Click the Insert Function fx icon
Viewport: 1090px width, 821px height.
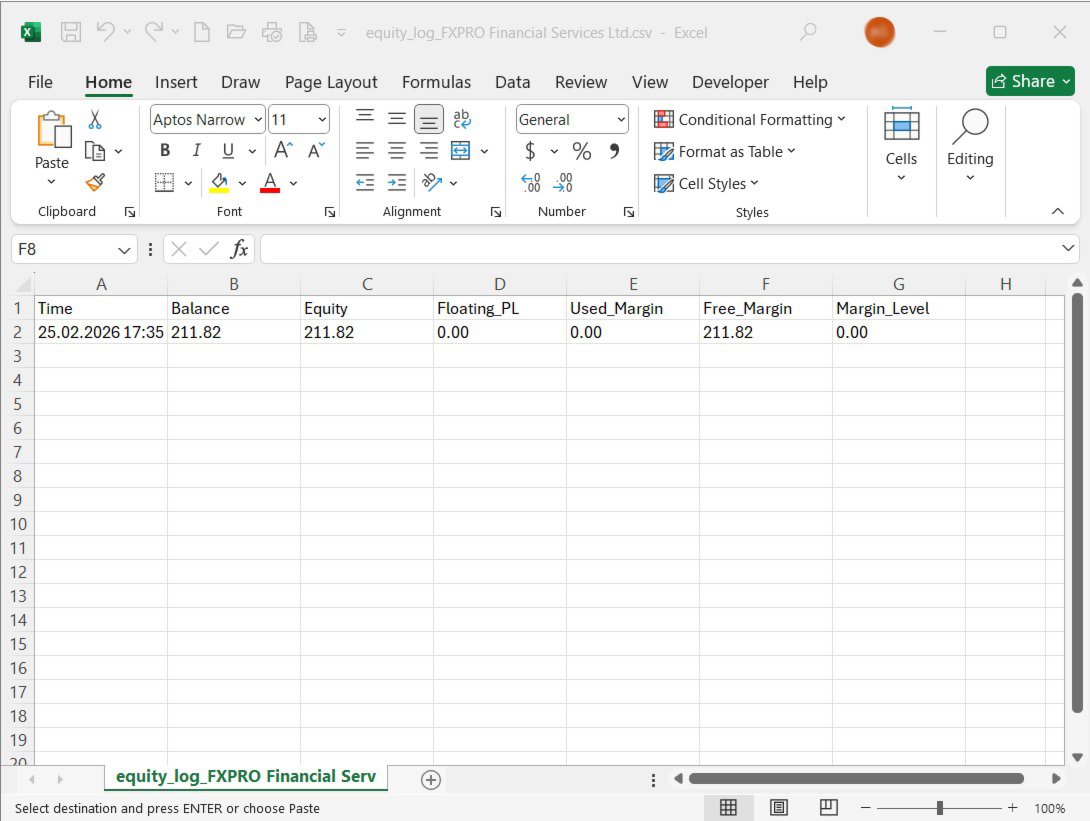pyautogui.click(x=239, y=249)
